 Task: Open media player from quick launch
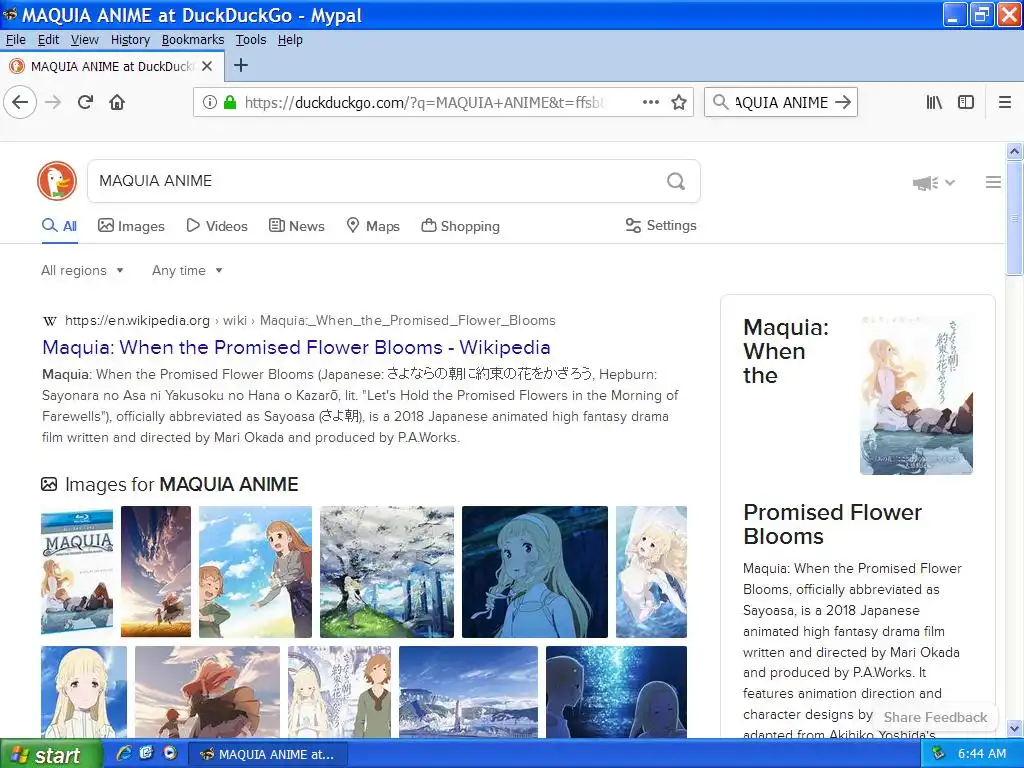[x=170, y=753]
